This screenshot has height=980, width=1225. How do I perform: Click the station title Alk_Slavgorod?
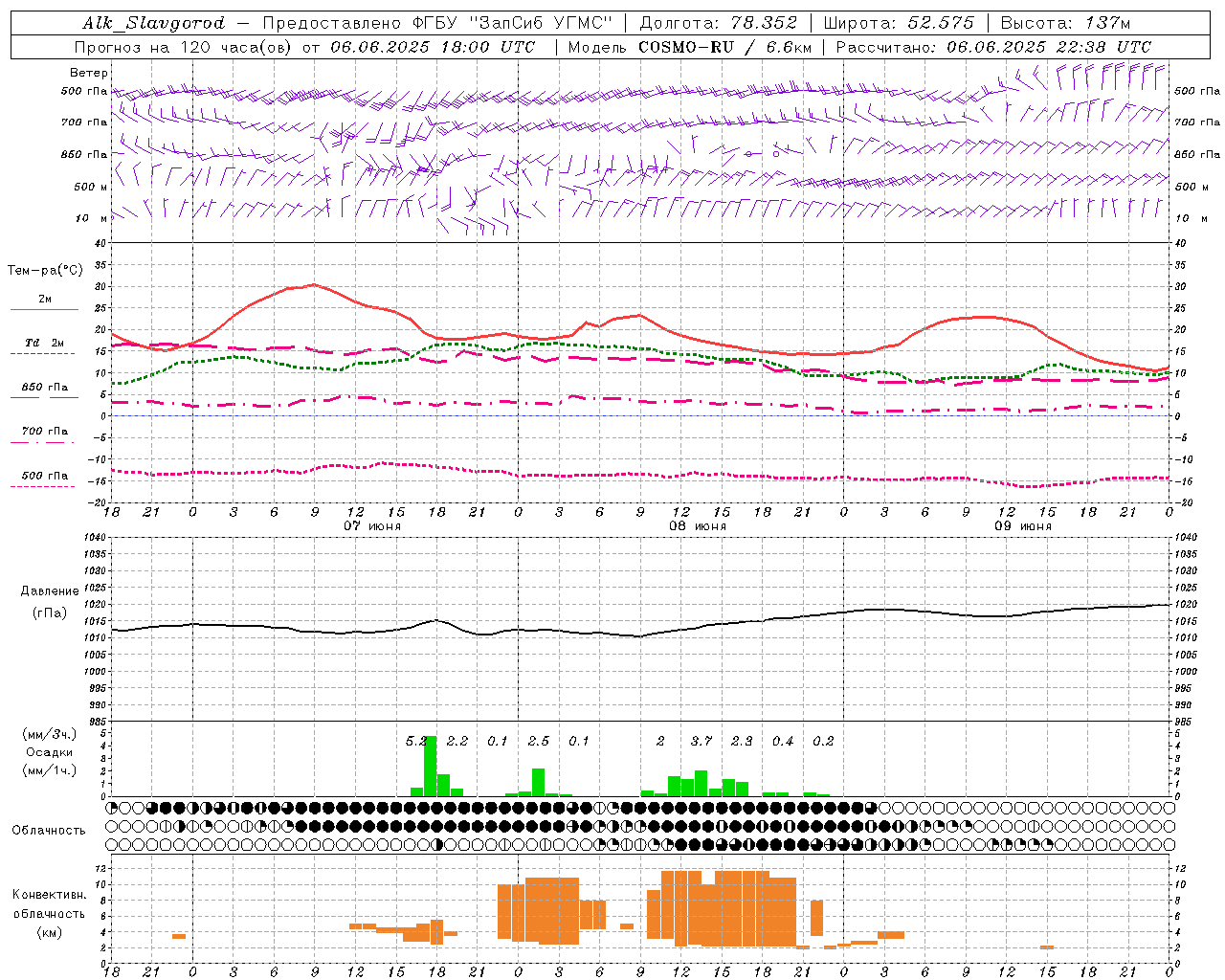(x=153, y=23)
